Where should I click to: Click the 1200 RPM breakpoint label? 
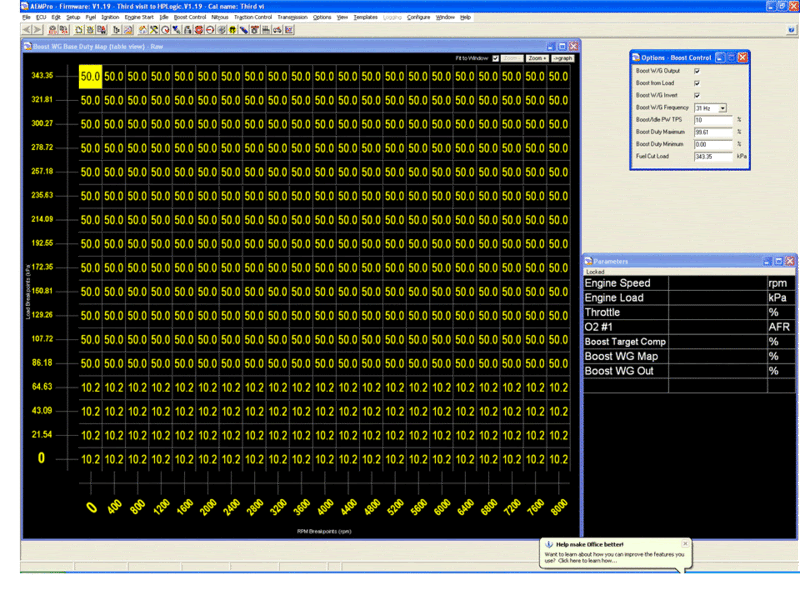coord(161,507)
